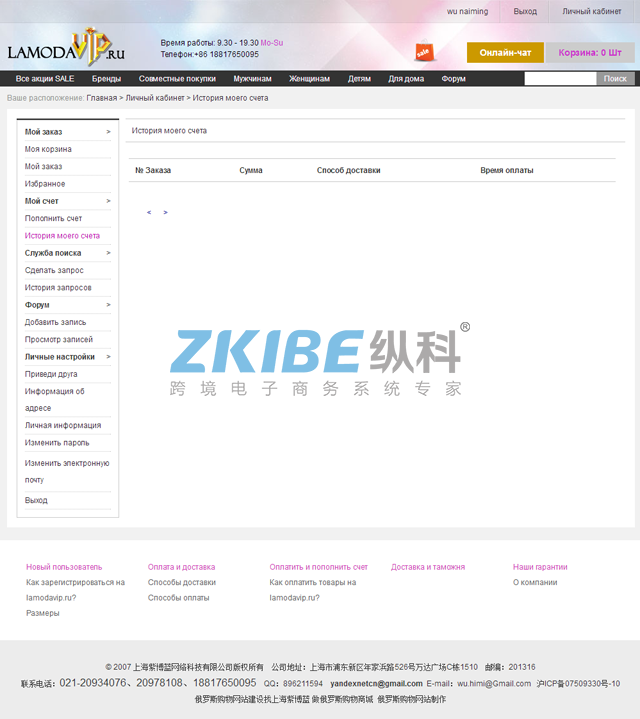Open Все акции SALE menu
Viewport: 640px width, 719px height.
pyautogui.click(x=45, y=79)
